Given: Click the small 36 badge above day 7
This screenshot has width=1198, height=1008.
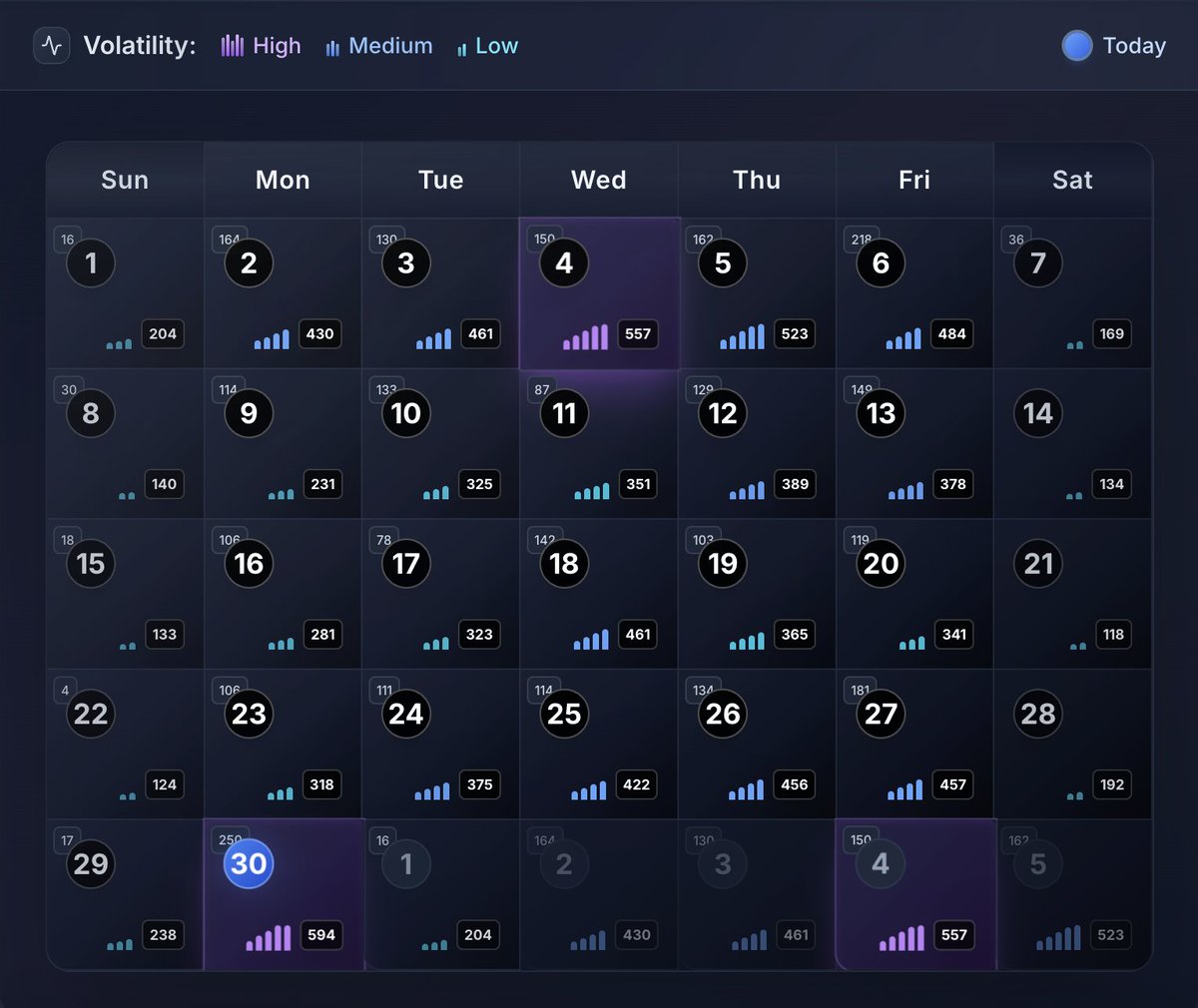Looking at the screenshot, I should point(1016,240).
